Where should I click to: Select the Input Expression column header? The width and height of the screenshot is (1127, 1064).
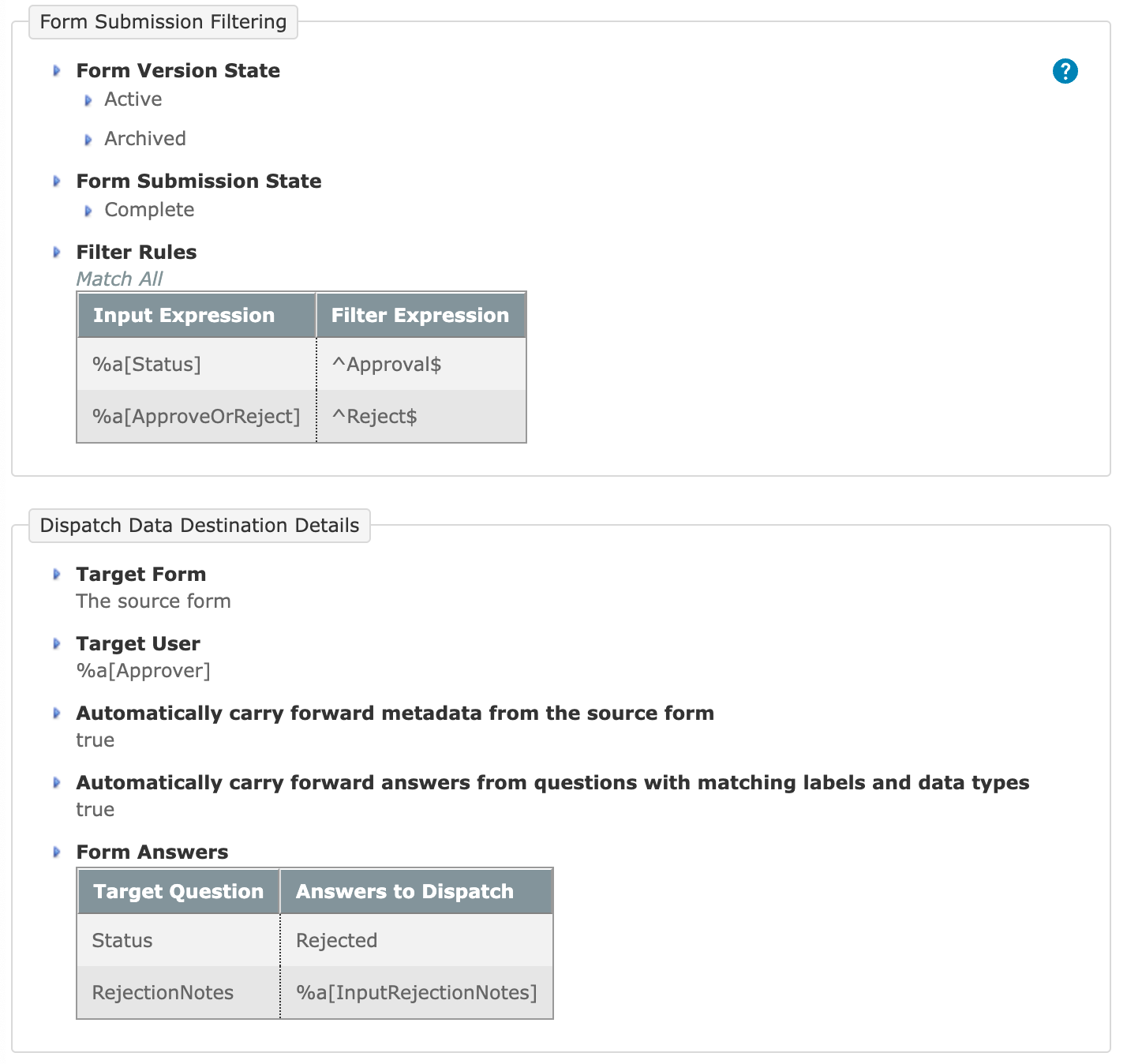pyautogui.click(x=197, y=315)
